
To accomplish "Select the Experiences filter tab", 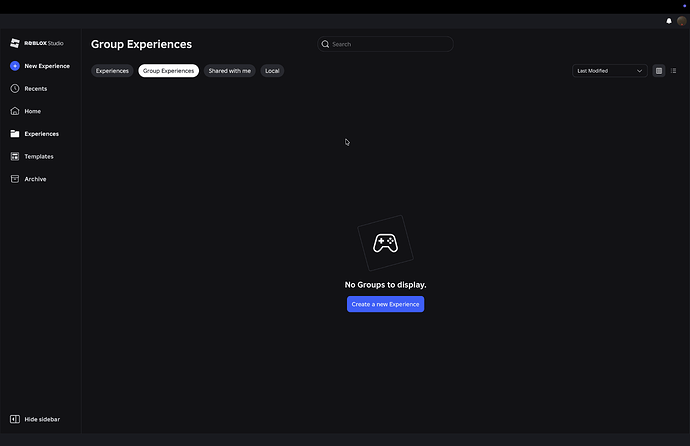I will coord(112,71).
